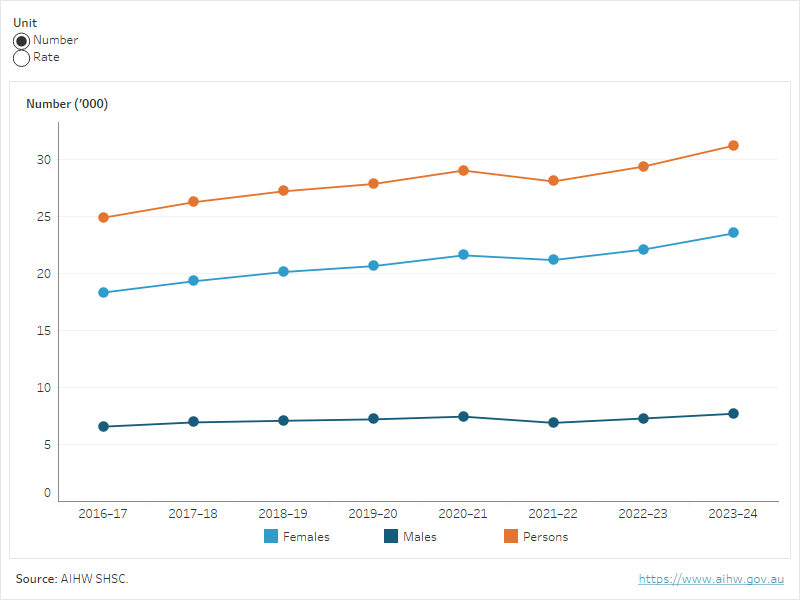Click the Males data point for 2016–17
The height and width of the screenshot is (600, 800).
coord(103,427)
